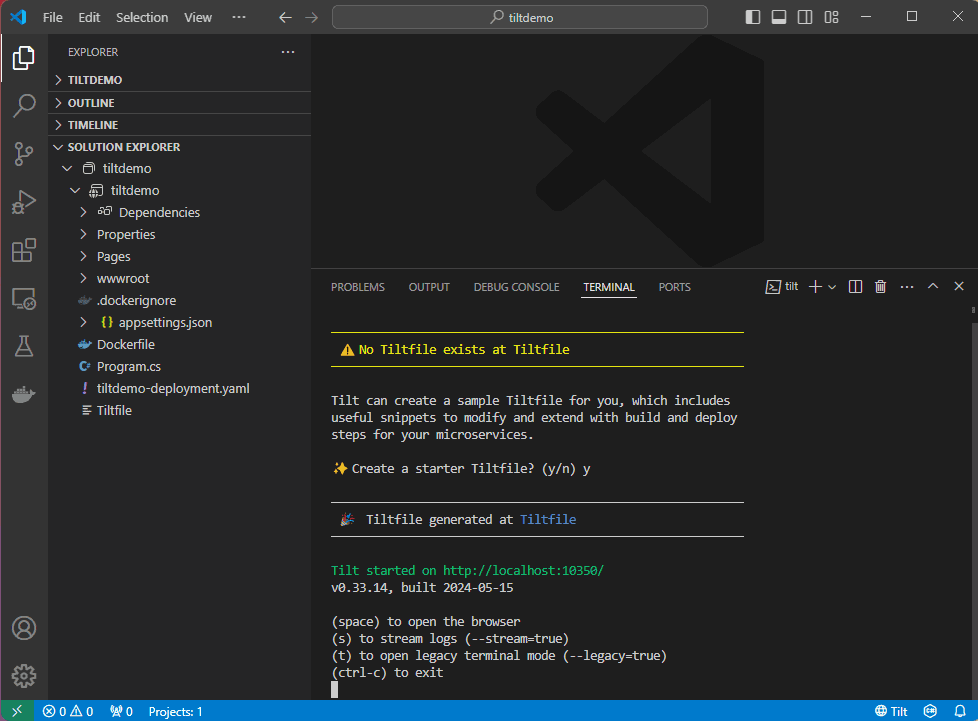
Task: Click the C# status bar icon
Action: coord(931,711)
